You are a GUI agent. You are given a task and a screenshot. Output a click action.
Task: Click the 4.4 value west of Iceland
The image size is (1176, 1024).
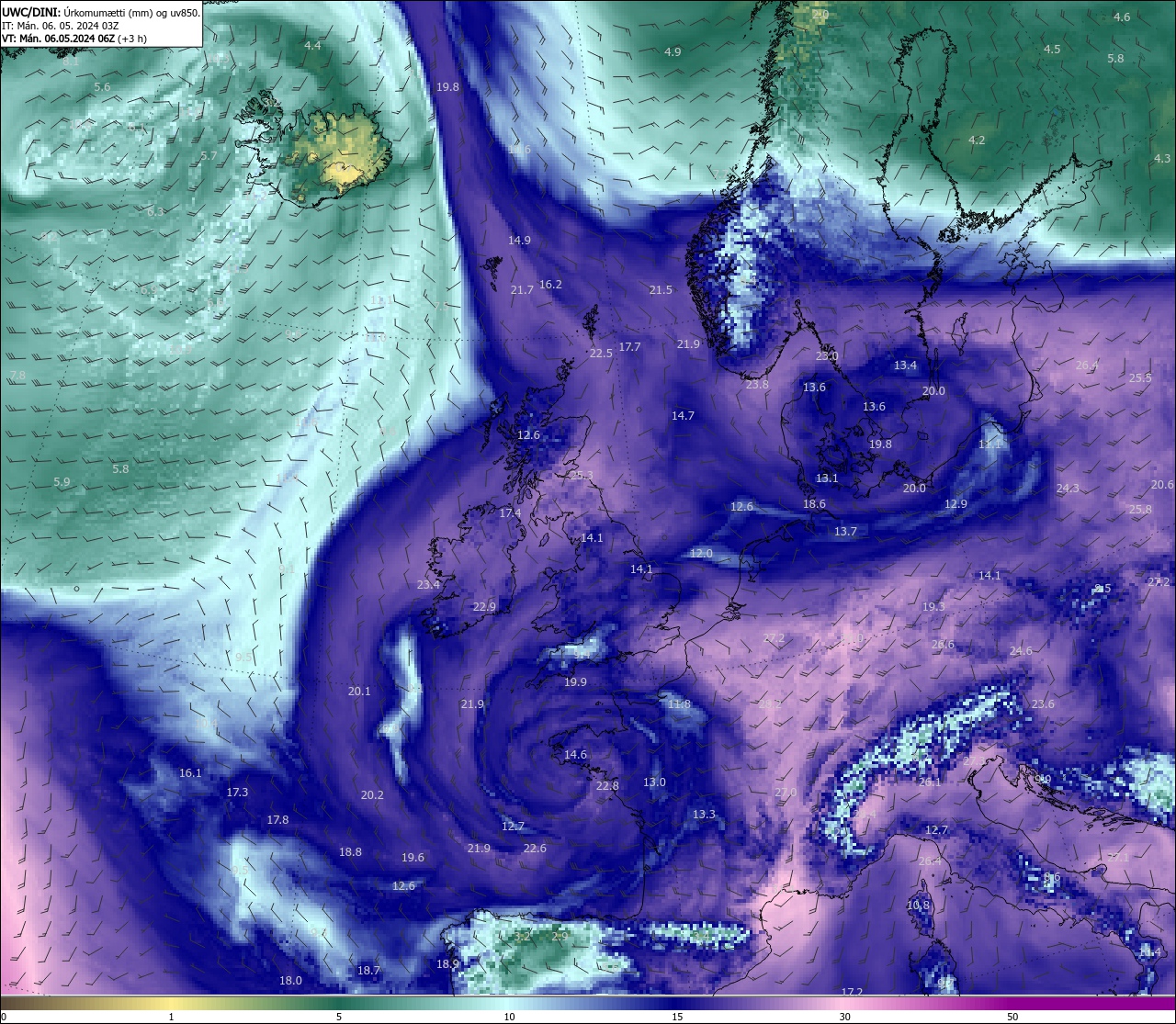[312, 45]
